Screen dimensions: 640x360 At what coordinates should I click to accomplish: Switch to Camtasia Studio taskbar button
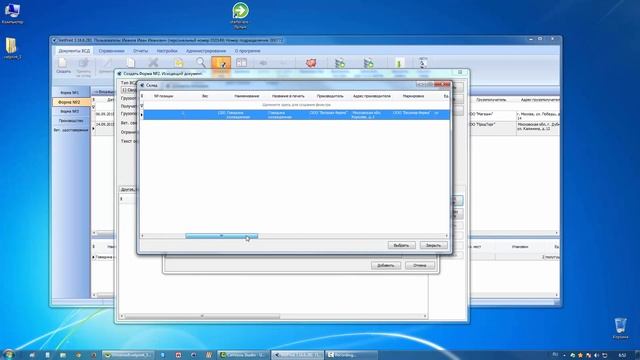point(243,355)
